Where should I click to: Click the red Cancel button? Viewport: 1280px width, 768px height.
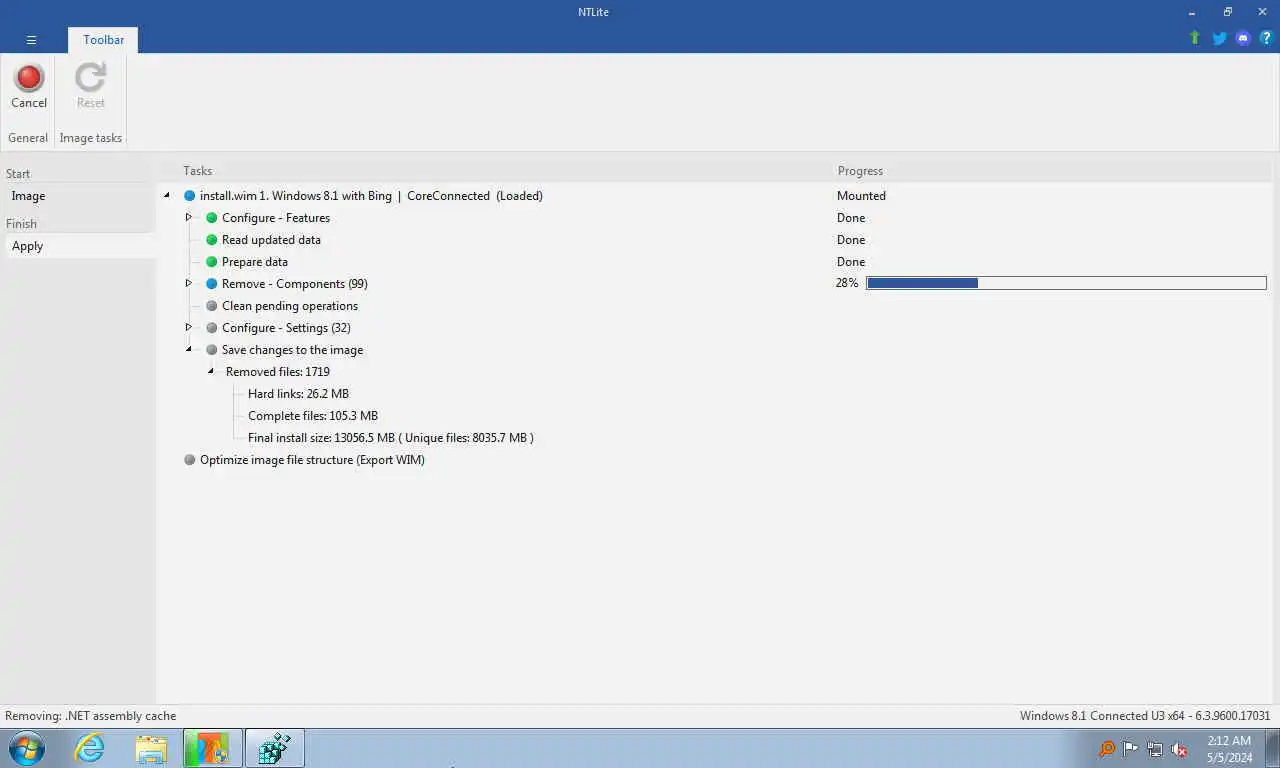(29, 86)
